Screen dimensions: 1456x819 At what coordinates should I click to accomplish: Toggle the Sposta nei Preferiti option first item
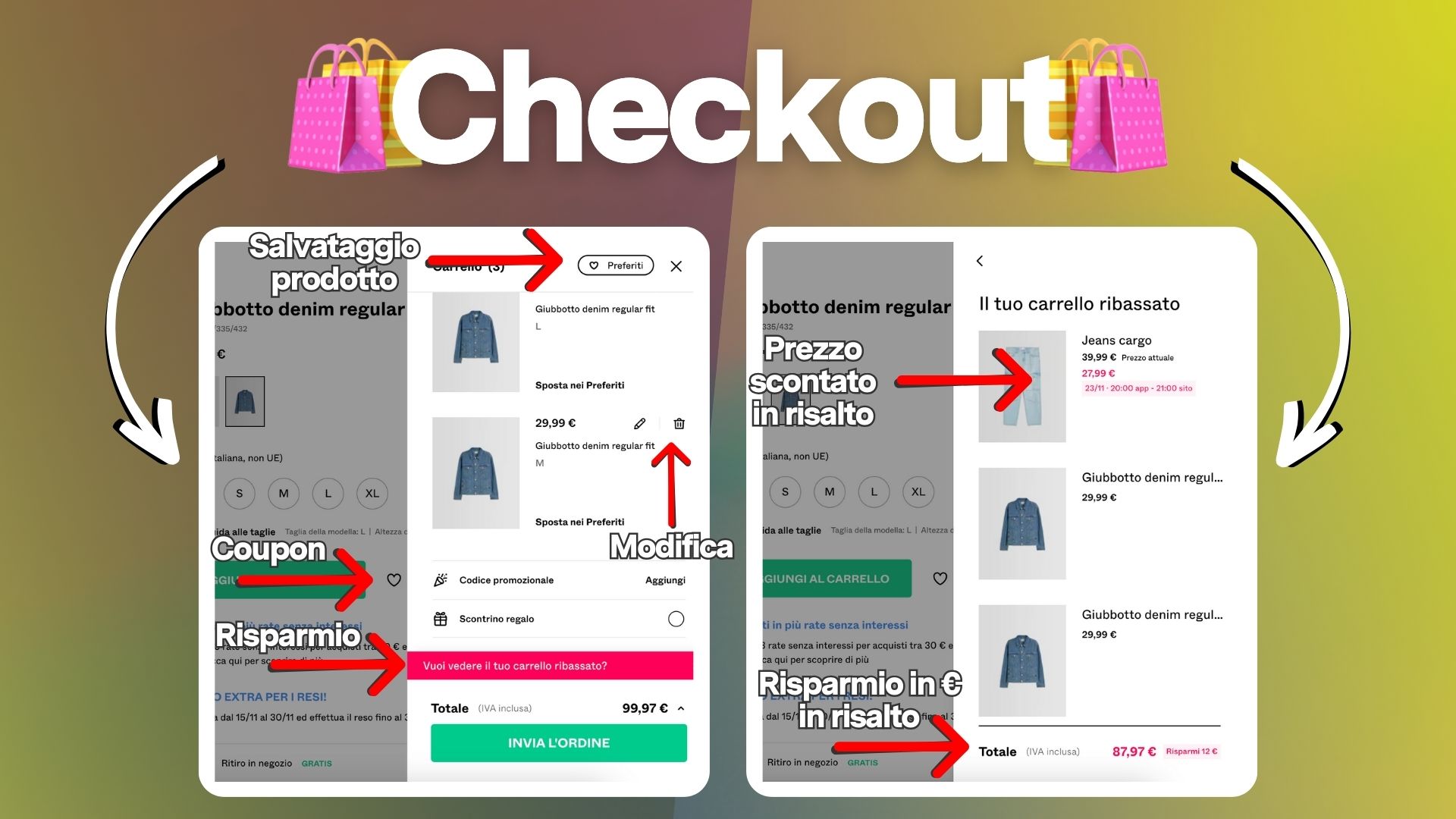582,385
